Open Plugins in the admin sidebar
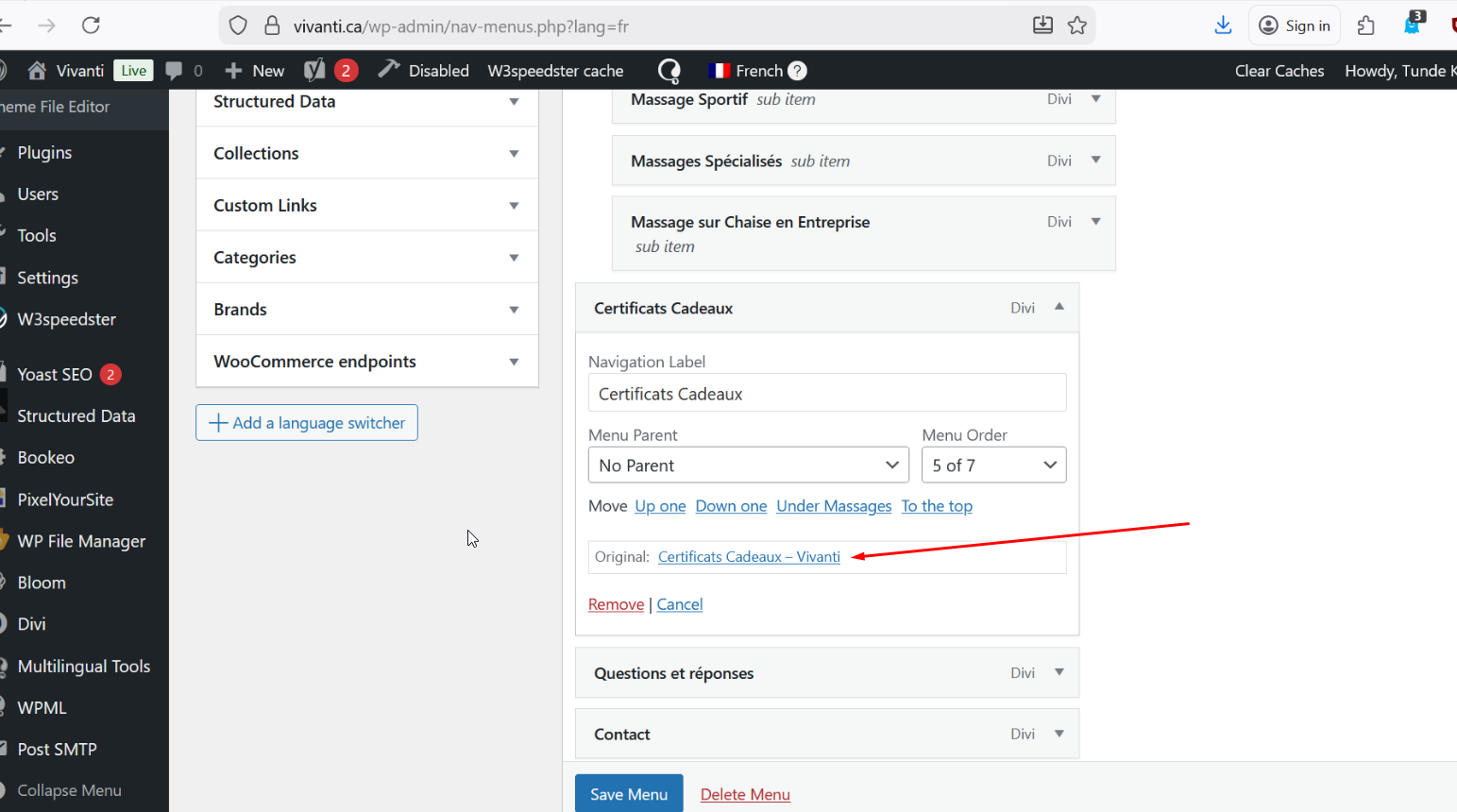The height and width of the screenshot is (812, 1457). 44,153
